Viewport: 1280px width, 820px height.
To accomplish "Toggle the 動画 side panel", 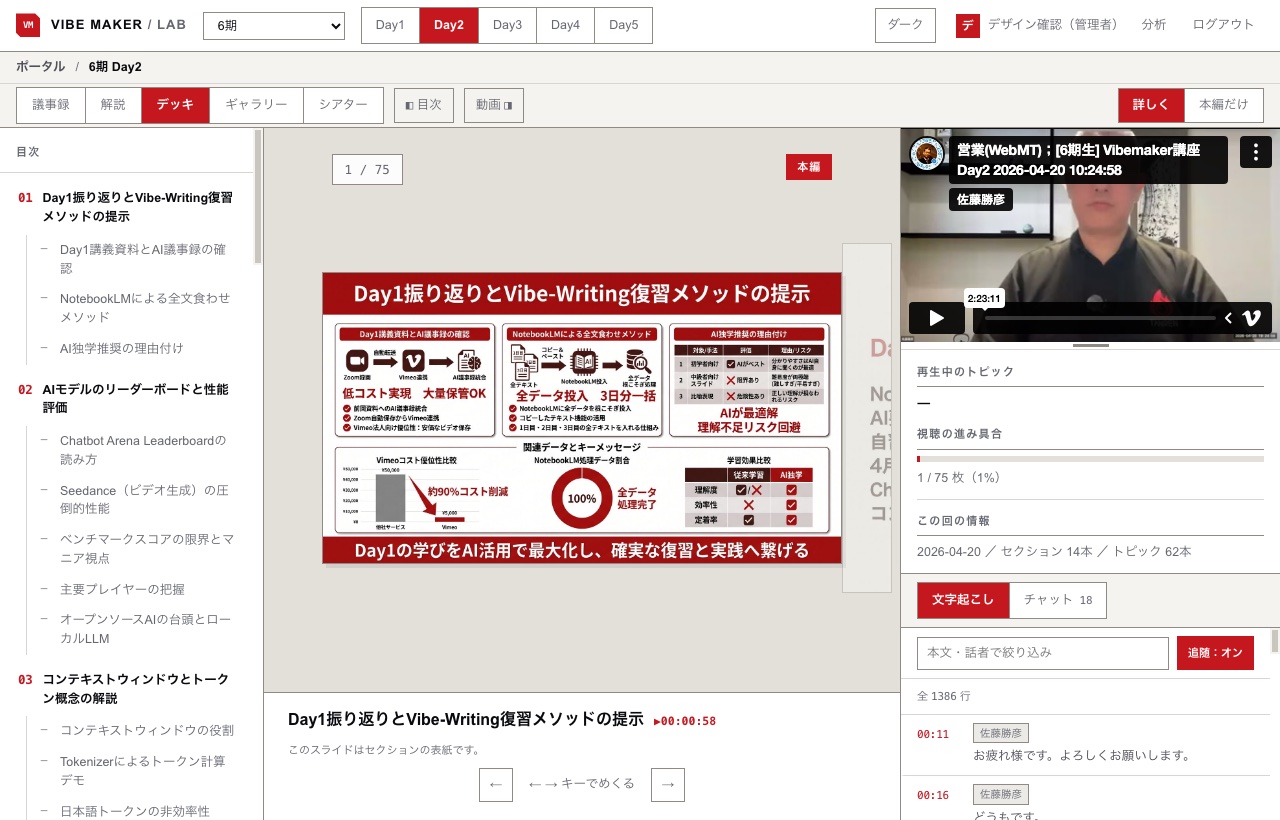I will point(494,105).
